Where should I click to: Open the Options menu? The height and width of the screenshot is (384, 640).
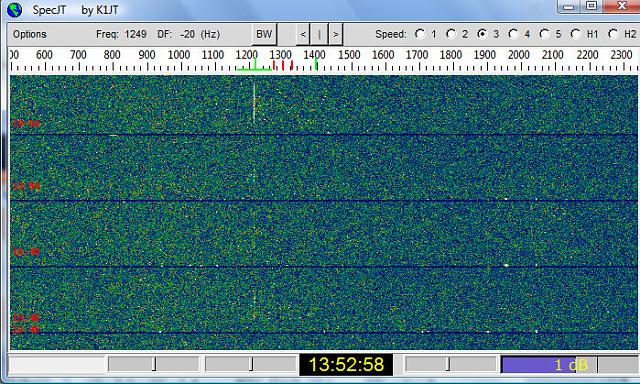29,34
